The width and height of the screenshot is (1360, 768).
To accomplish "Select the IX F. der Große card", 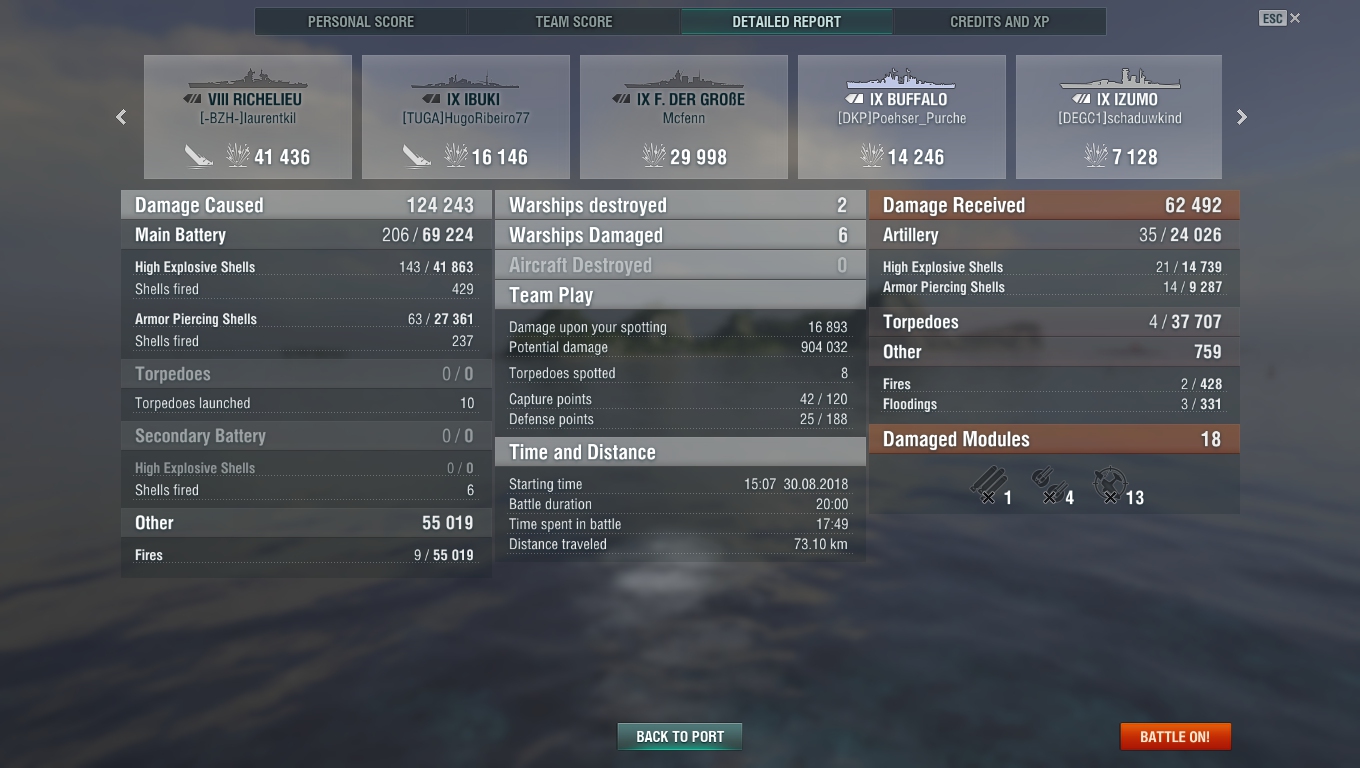I will (x=684, y=117).
